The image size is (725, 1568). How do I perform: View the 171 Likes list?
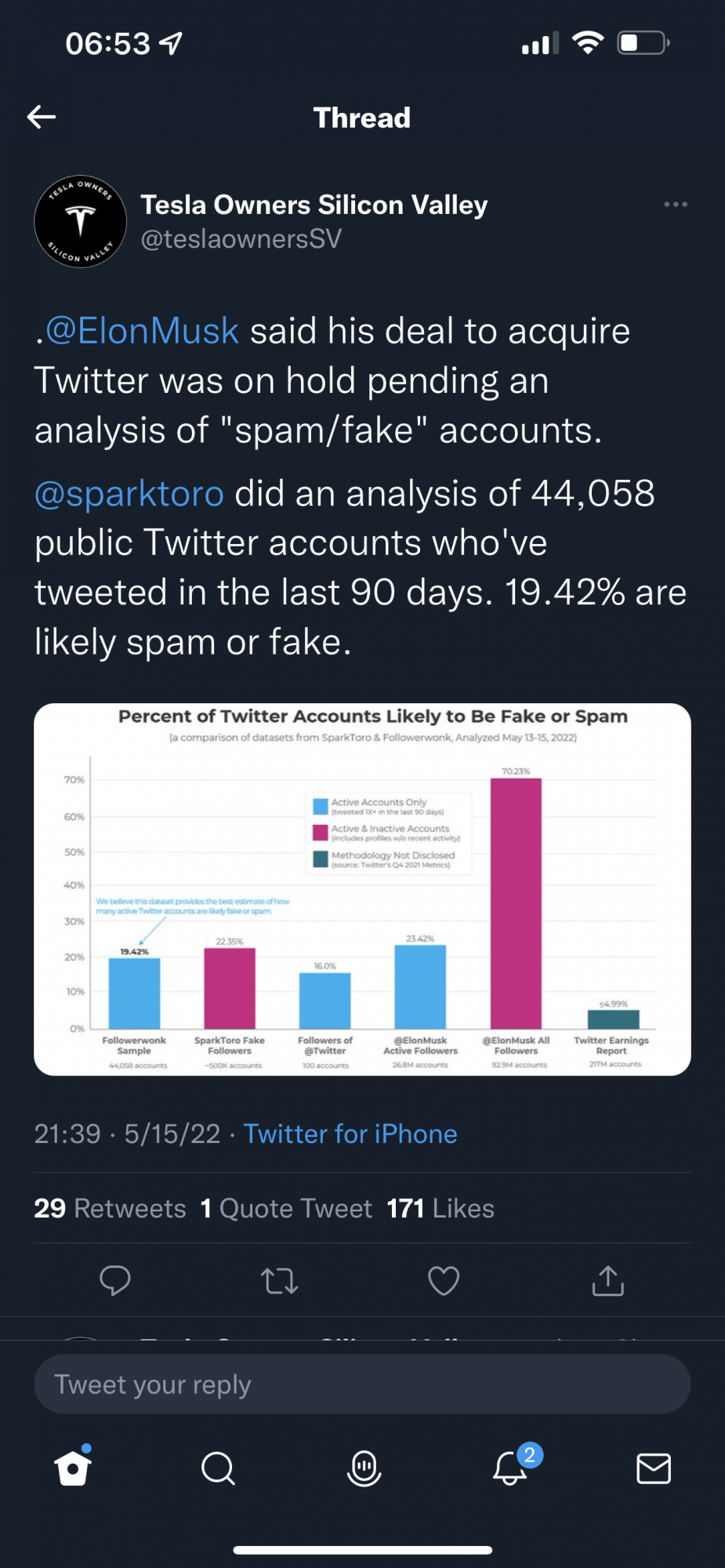(440, 1208)
